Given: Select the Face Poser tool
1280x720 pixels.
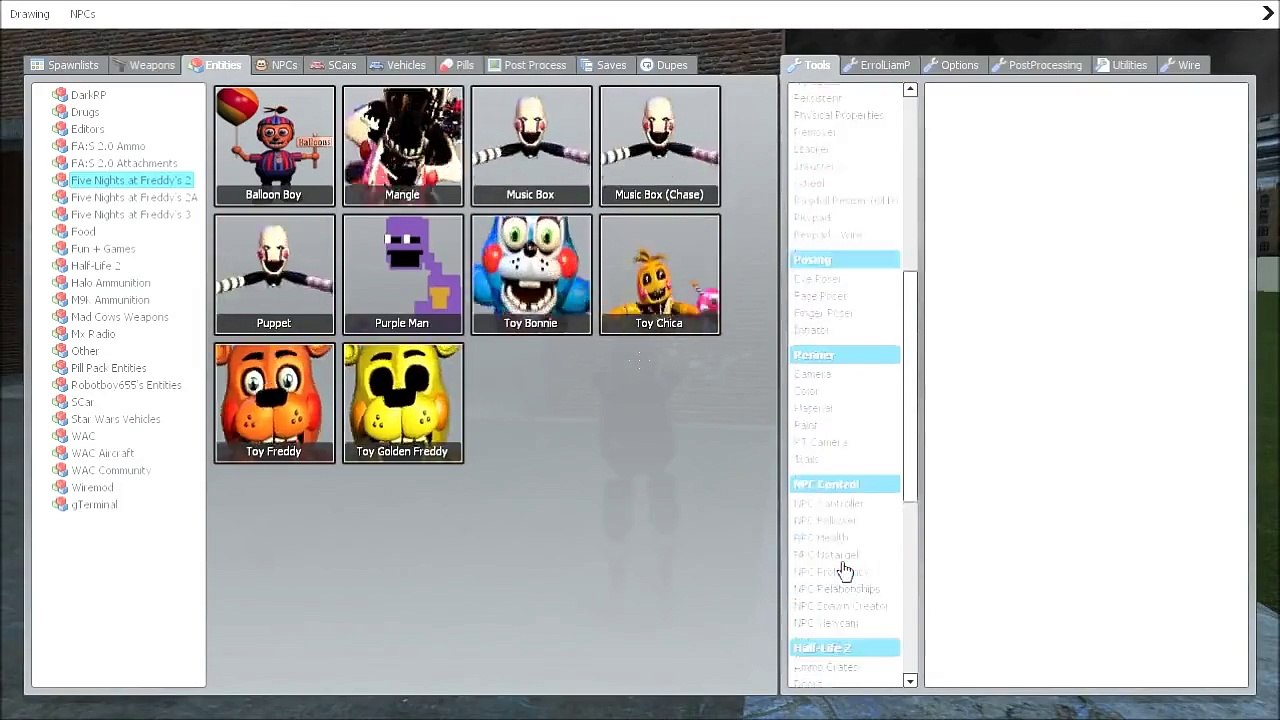Looking at the screenshot, I should click(820, 296).
